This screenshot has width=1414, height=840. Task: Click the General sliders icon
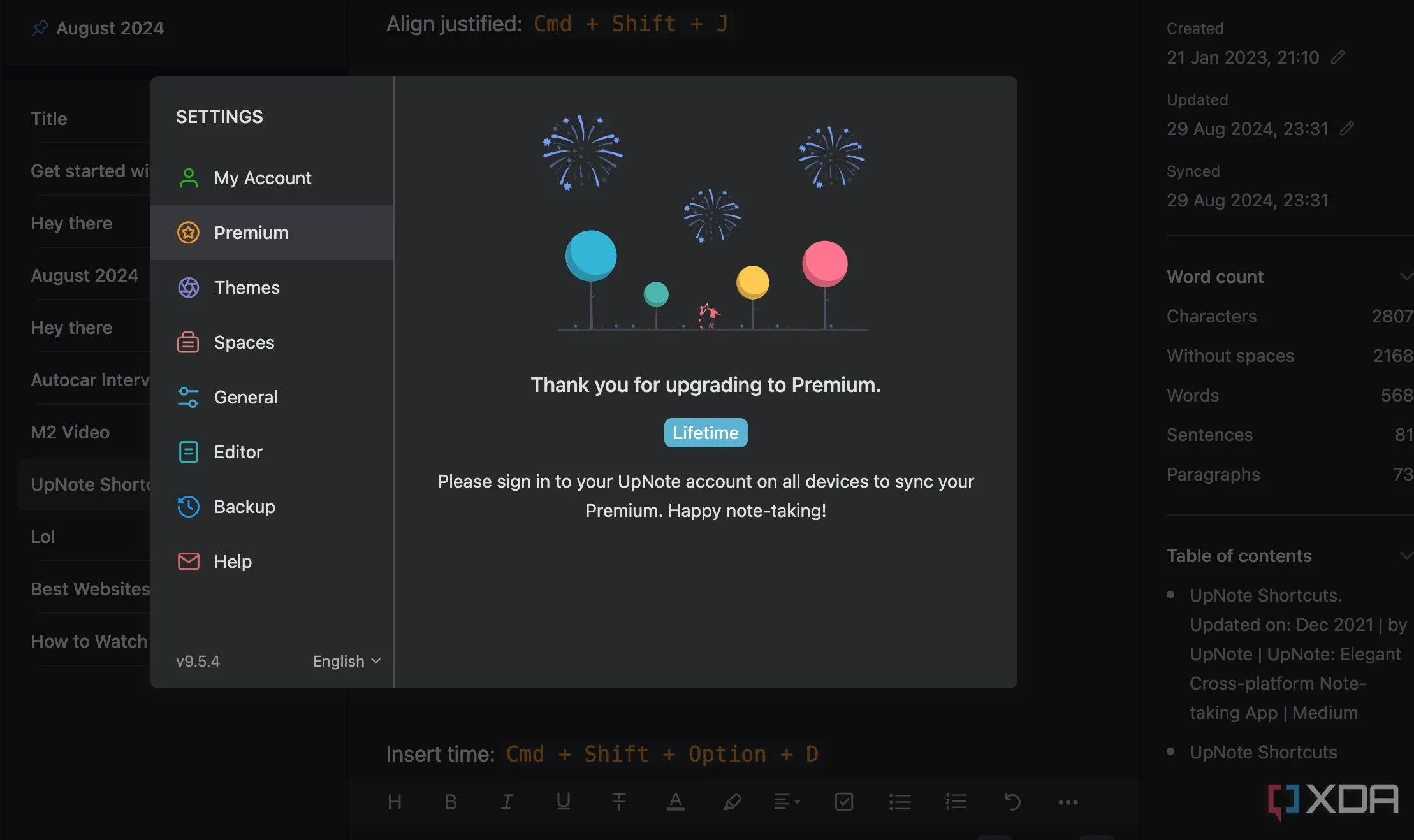(188, 397)
